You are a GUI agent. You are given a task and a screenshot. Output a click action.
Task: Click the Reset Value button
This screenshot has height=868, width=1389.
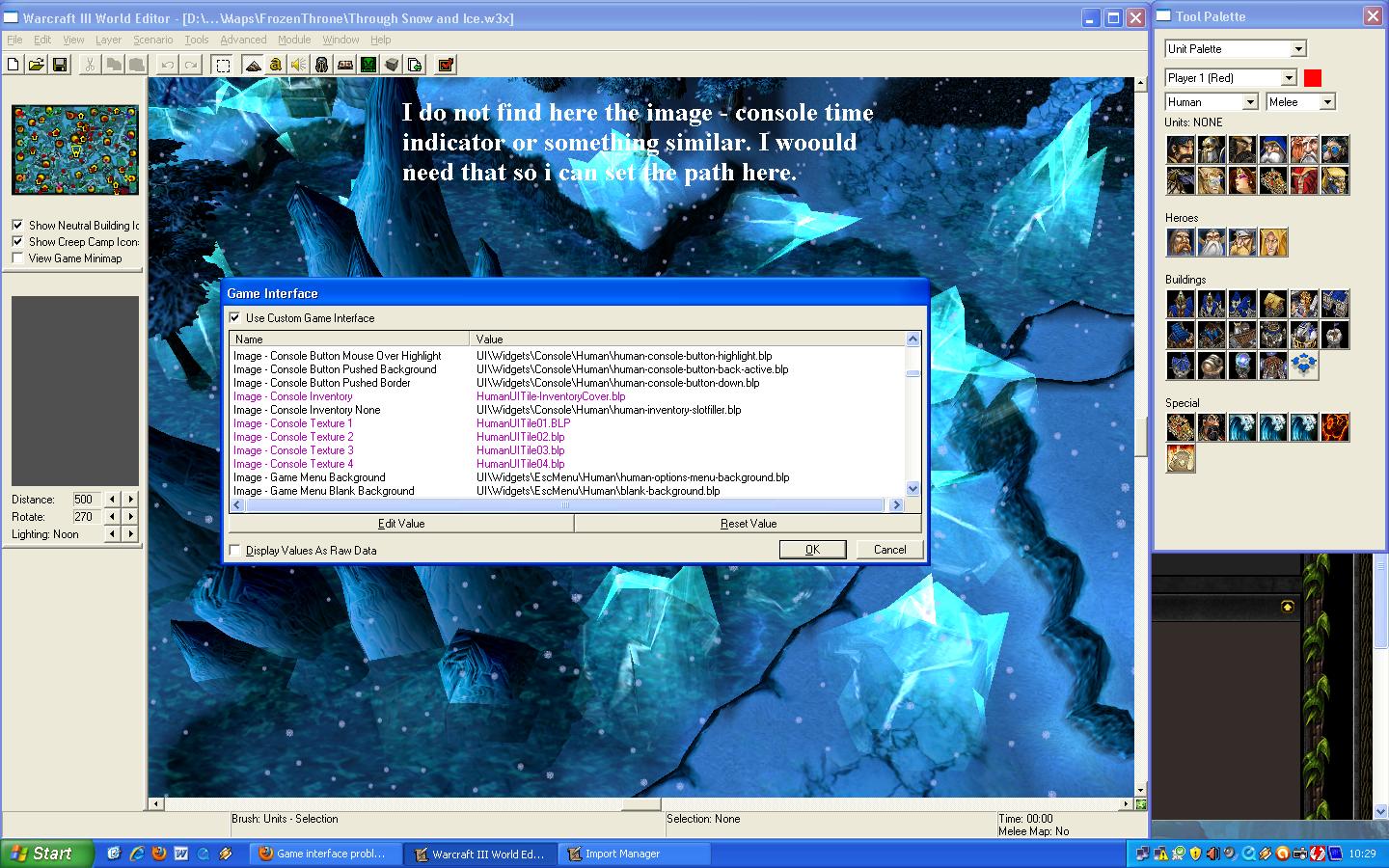pos(749,523)
